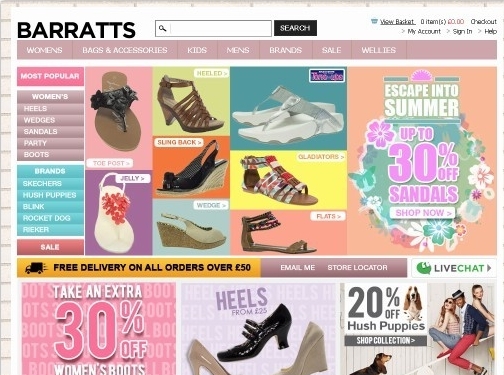The image size is (504, 375).
Task: Choose SKECHERS brand in sidebar
Action: pyautogui.click(x=50, y=183)
